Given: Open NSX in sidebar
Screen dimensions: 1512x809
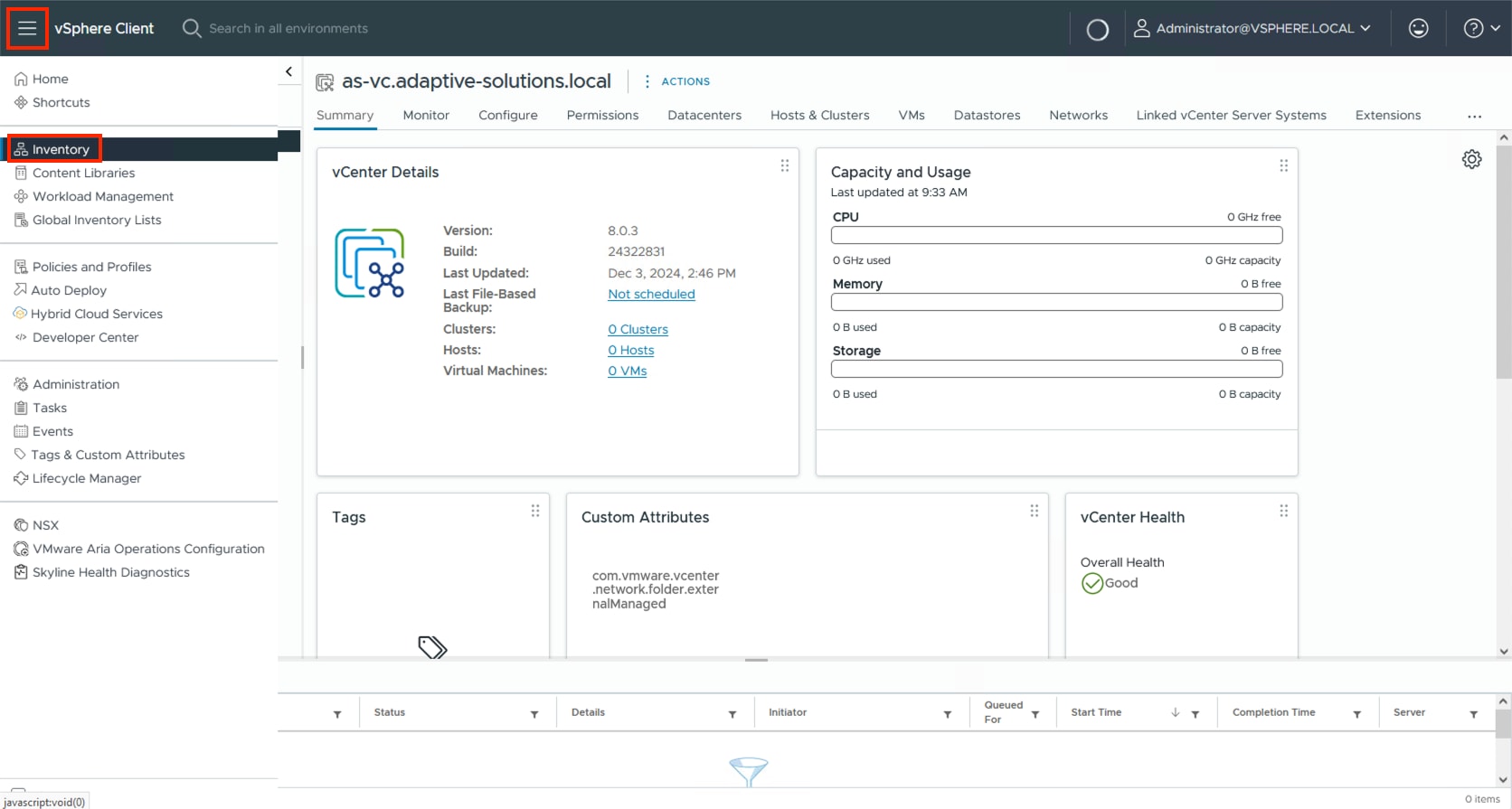Looking at the screenshot, I should tap(36, 525).
